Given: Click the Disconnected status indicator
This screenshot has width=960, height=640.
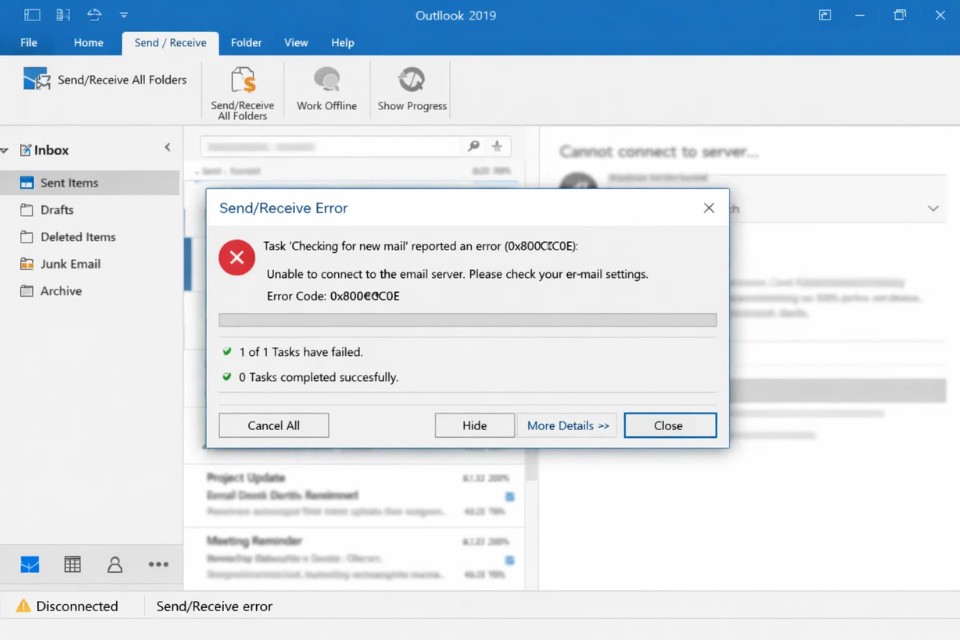Looking at the screenshot, I should 70,605.
